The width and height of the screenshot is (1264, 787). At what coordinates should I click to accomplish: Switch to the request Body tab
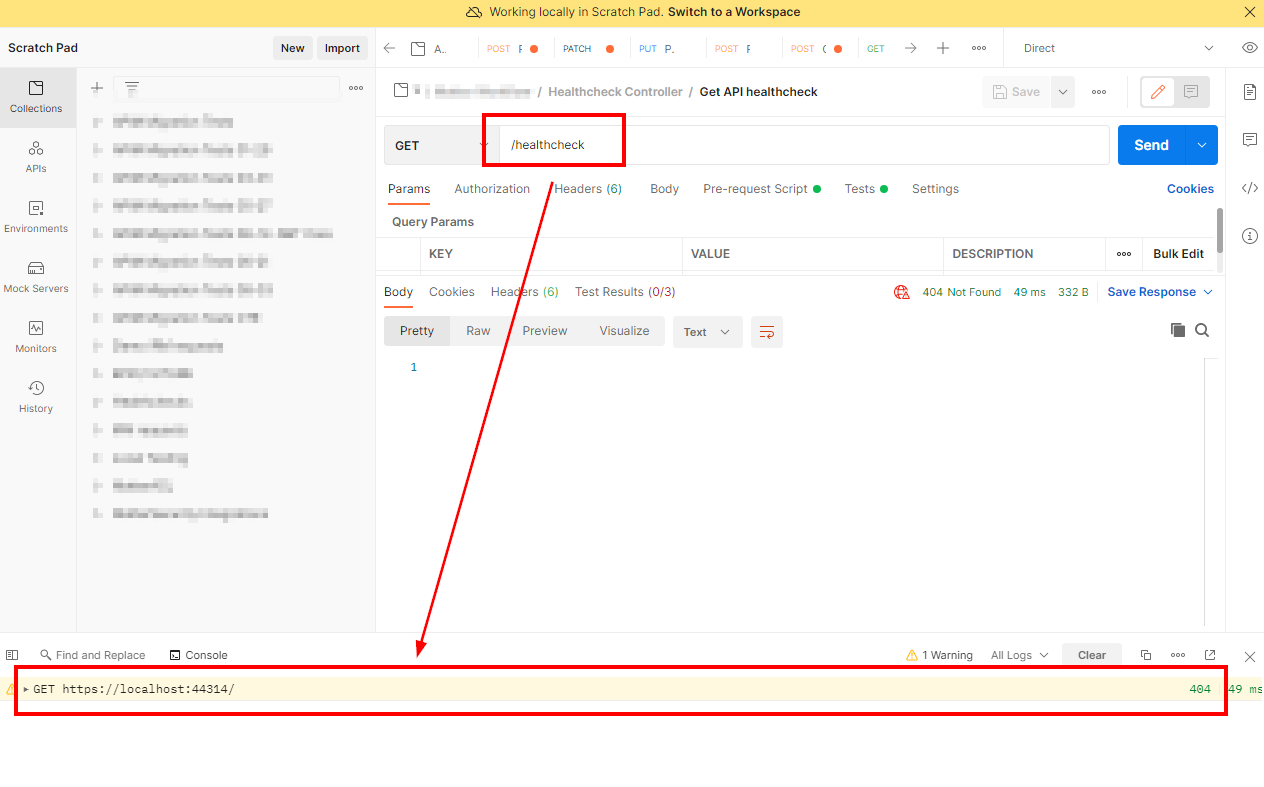point(664,189)
